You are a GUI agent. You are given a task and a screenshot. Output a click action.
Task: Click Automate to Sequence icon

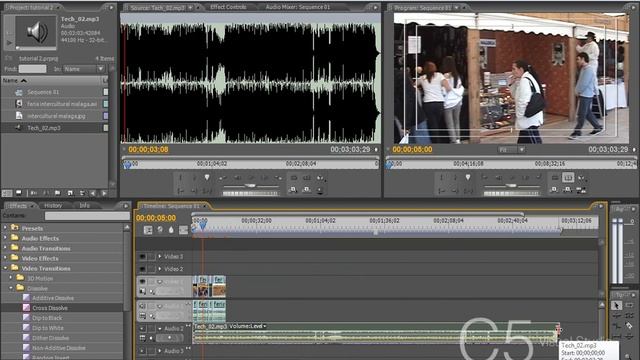point(34,193)
